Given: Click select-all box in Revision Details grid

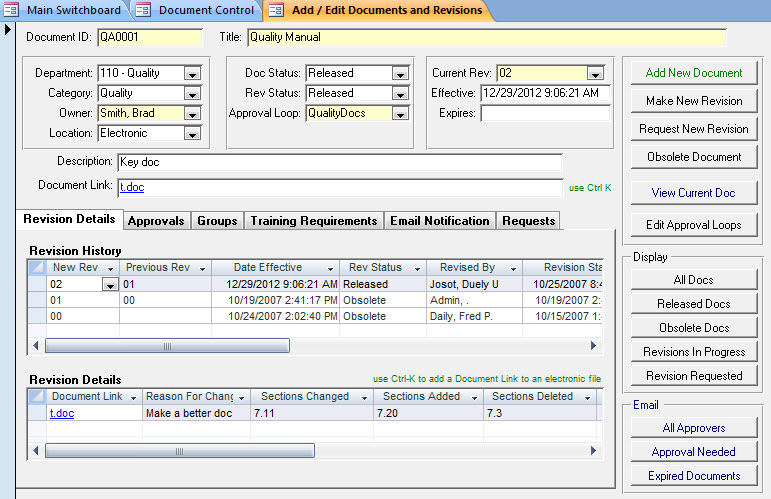Looking at the screenshot, I should pyautogui.click(x=36, y=396).
